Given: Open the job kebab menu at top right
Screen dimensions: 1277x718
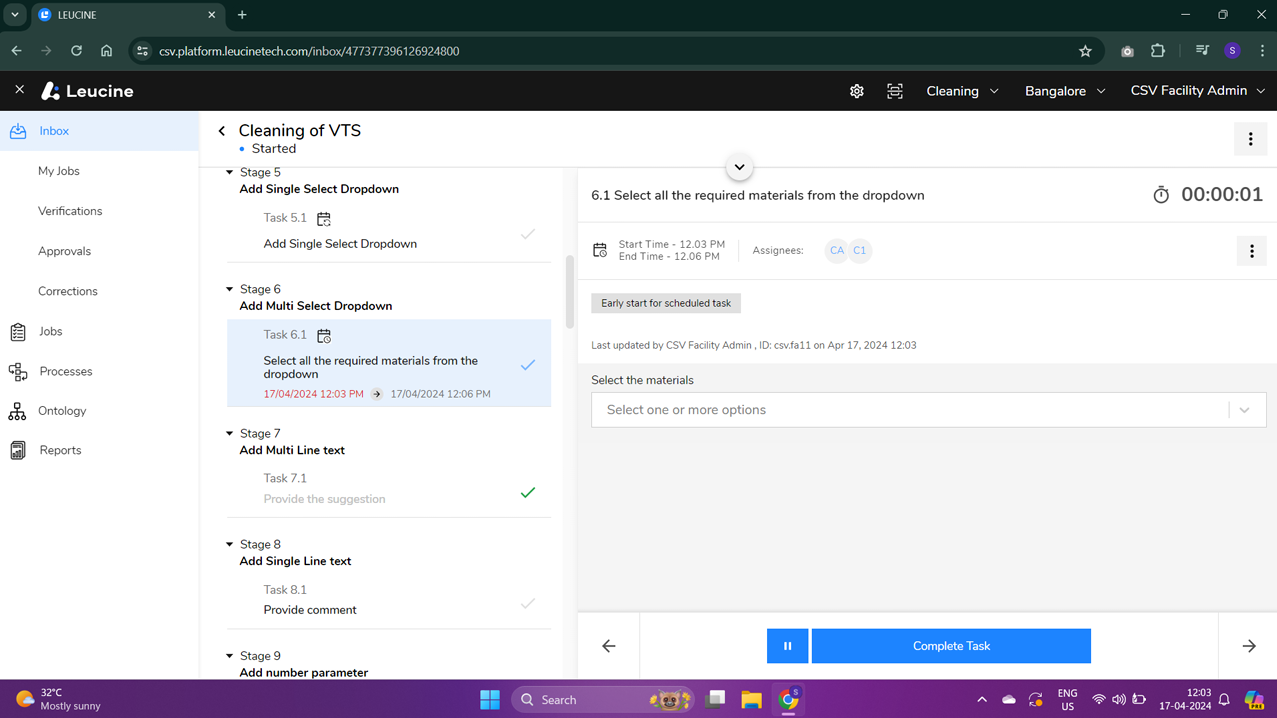Looking at the screenshot, I should pos(1250,139).
